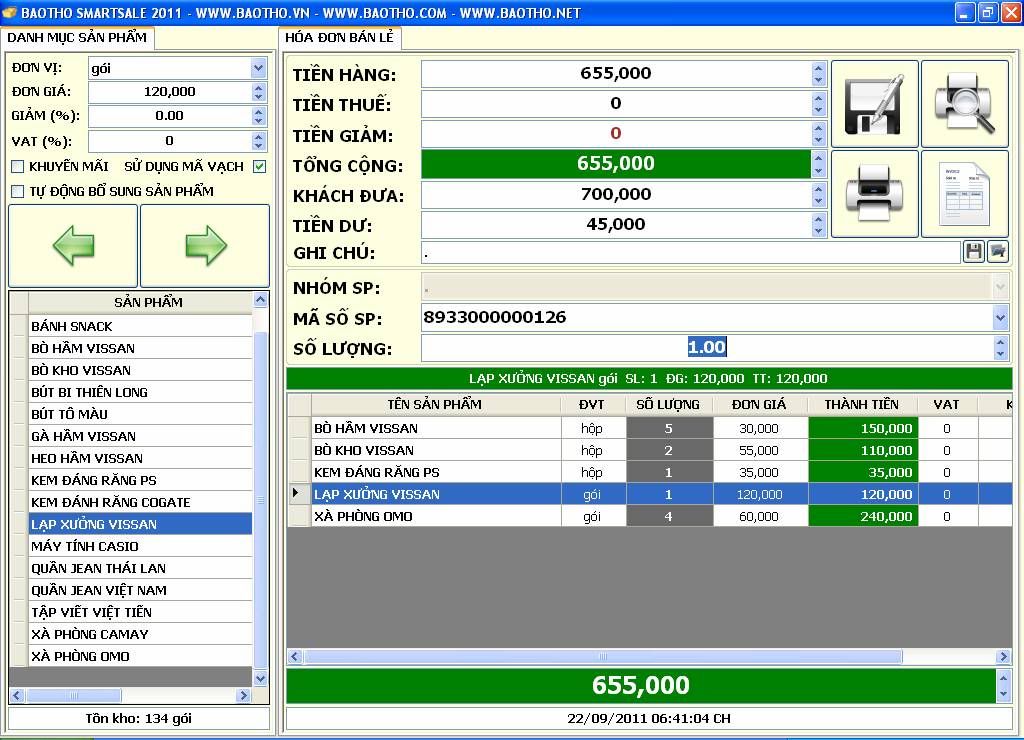Click the green left arrow button
This screenshot has height=740, width=1024.
click(x=73, y=246)
